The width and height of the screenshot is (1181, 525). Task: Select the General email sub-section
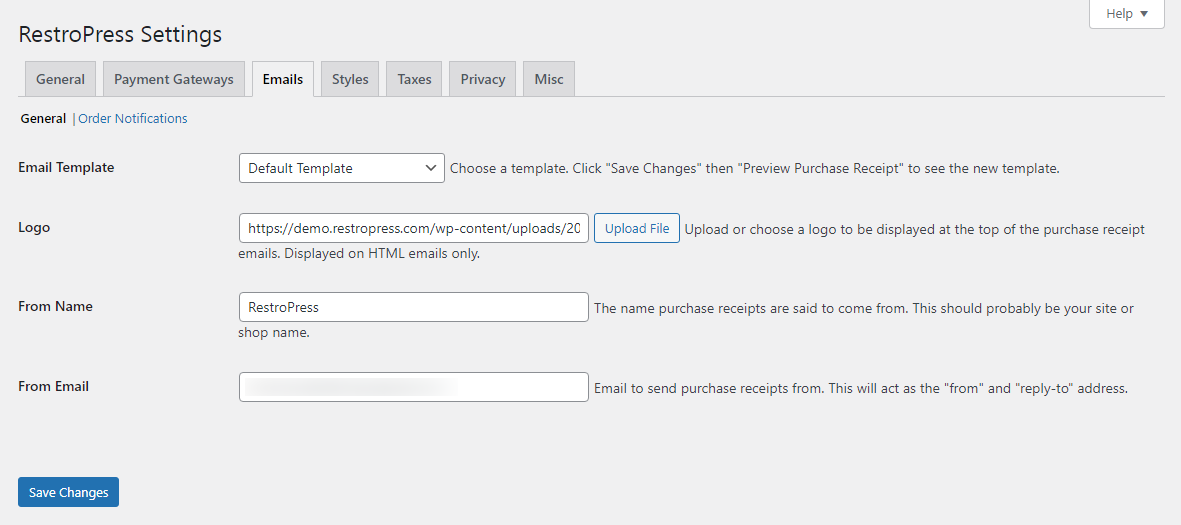43,118
